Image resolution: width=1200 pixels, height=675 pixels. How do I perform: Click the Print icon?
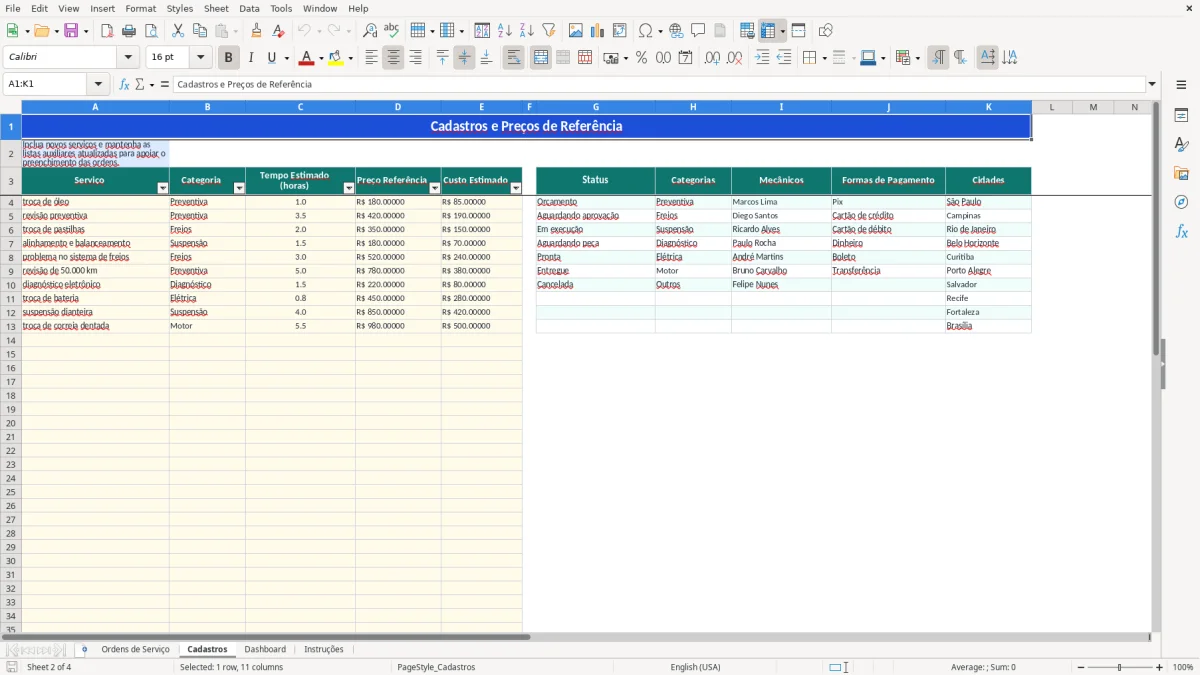click(x=129, y=31)
